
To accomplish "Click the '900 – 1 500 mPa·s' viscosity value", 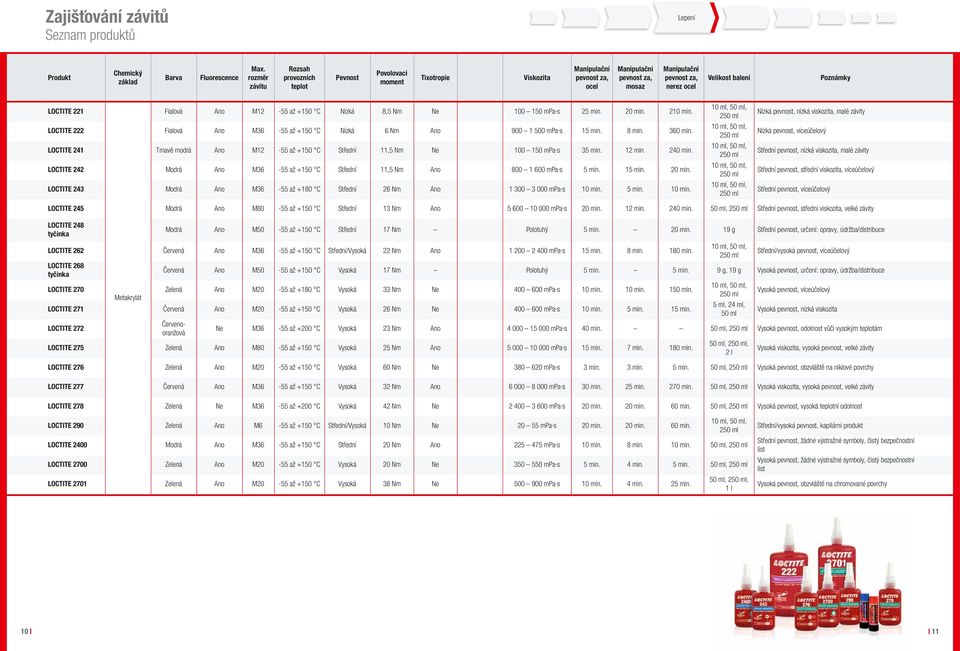I will pos(537,130).
